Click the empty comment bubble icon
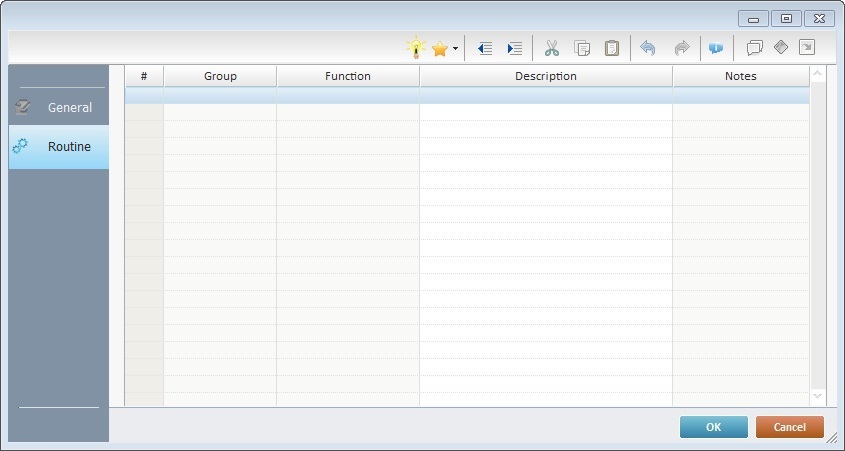The image size is (845, 451). pos(755,48)
